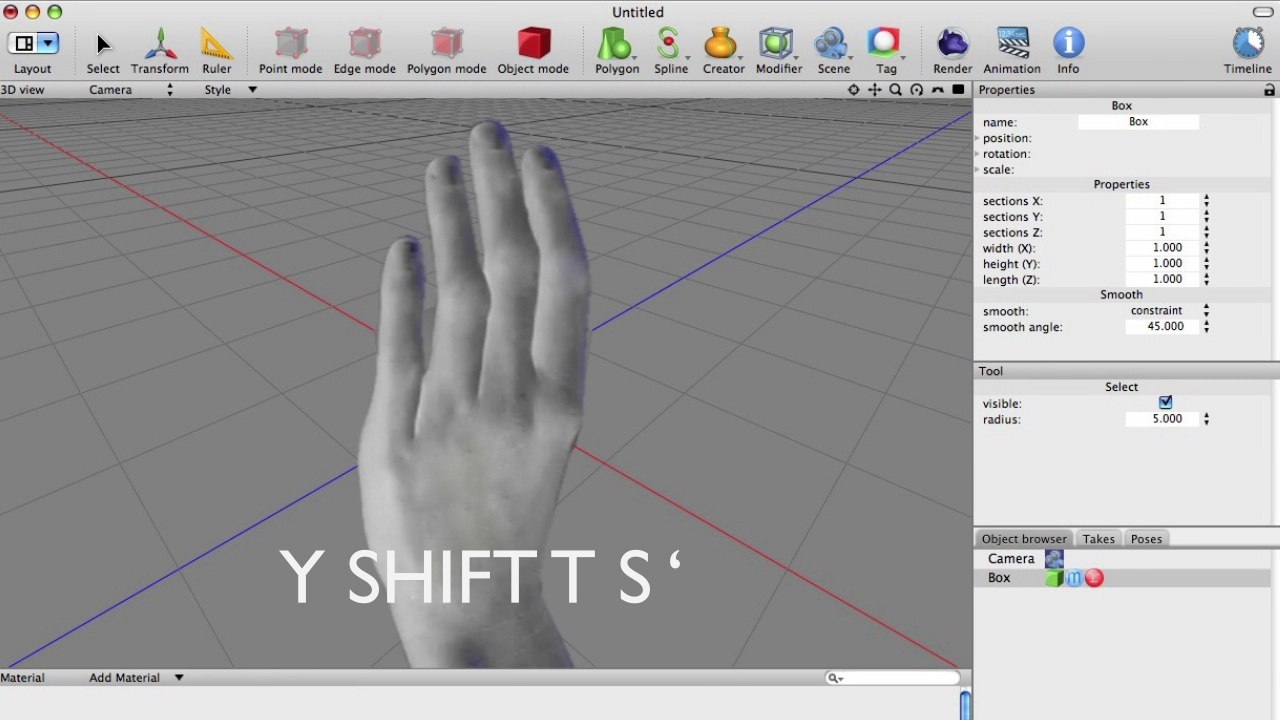Click the smooth angle stepper arrows
The height and width of the screenshot is (720, 1280).
click(1206, 327)
